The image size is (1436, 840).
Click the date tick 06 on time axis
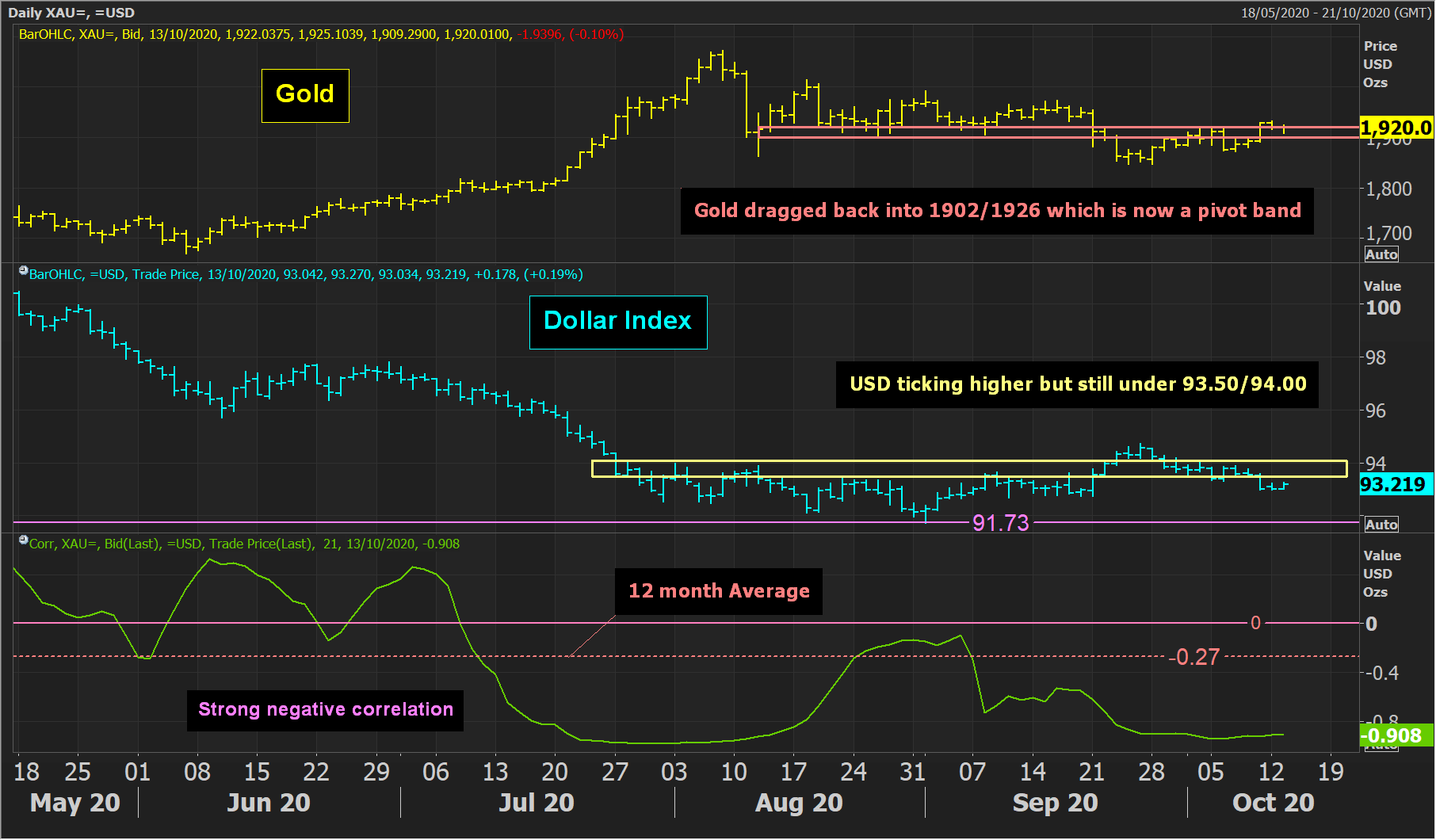(436, 772)
